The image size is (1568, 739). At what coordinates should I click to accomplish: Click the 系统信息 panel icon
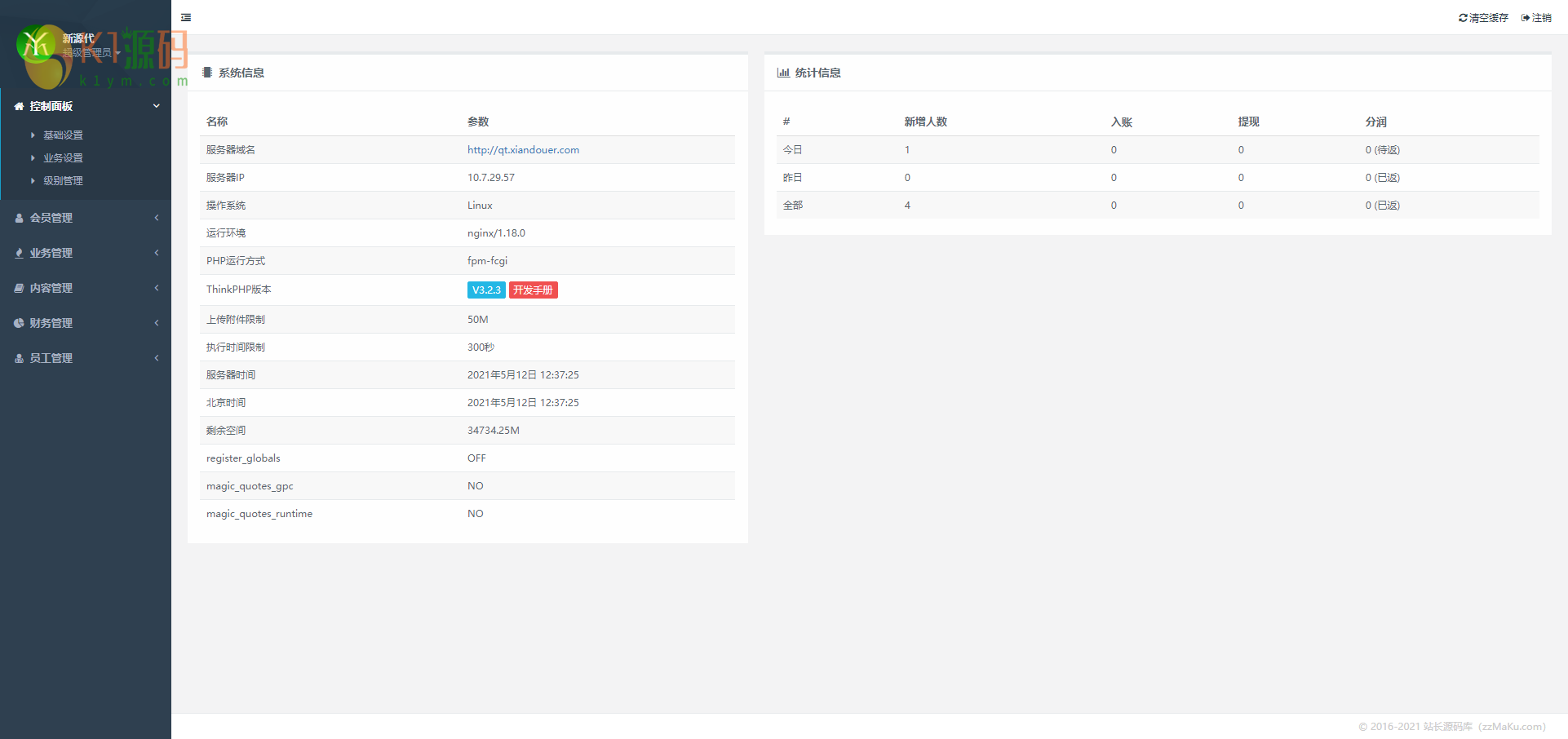point(207,73)
